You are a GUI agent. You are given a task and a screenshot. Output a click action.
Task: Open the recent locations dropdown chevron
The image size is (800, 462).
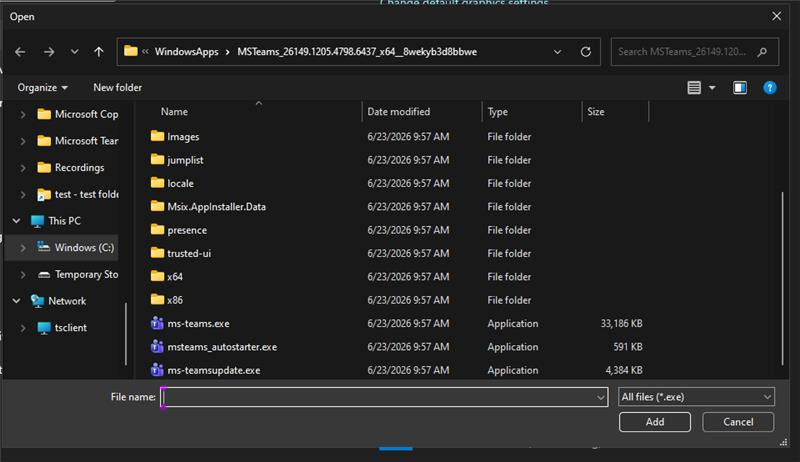tap(74, 52)
